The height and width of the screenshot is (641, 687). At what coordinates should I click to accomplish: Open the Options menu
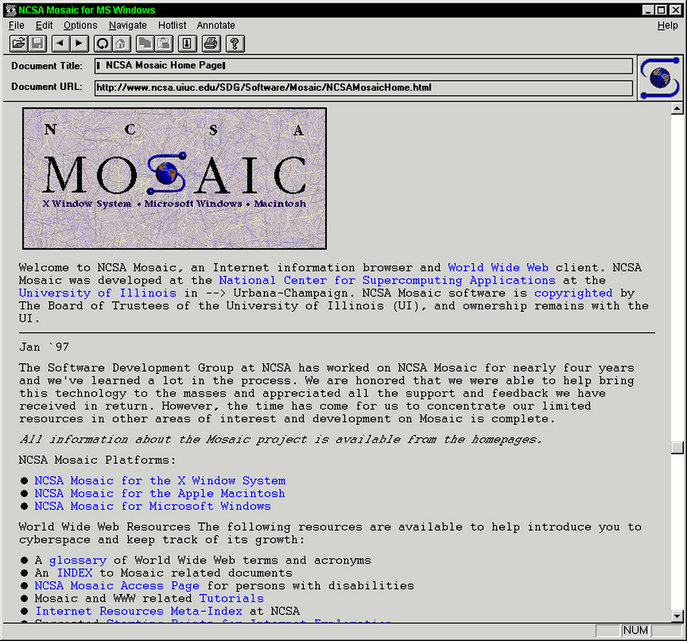tap(80, 25)
